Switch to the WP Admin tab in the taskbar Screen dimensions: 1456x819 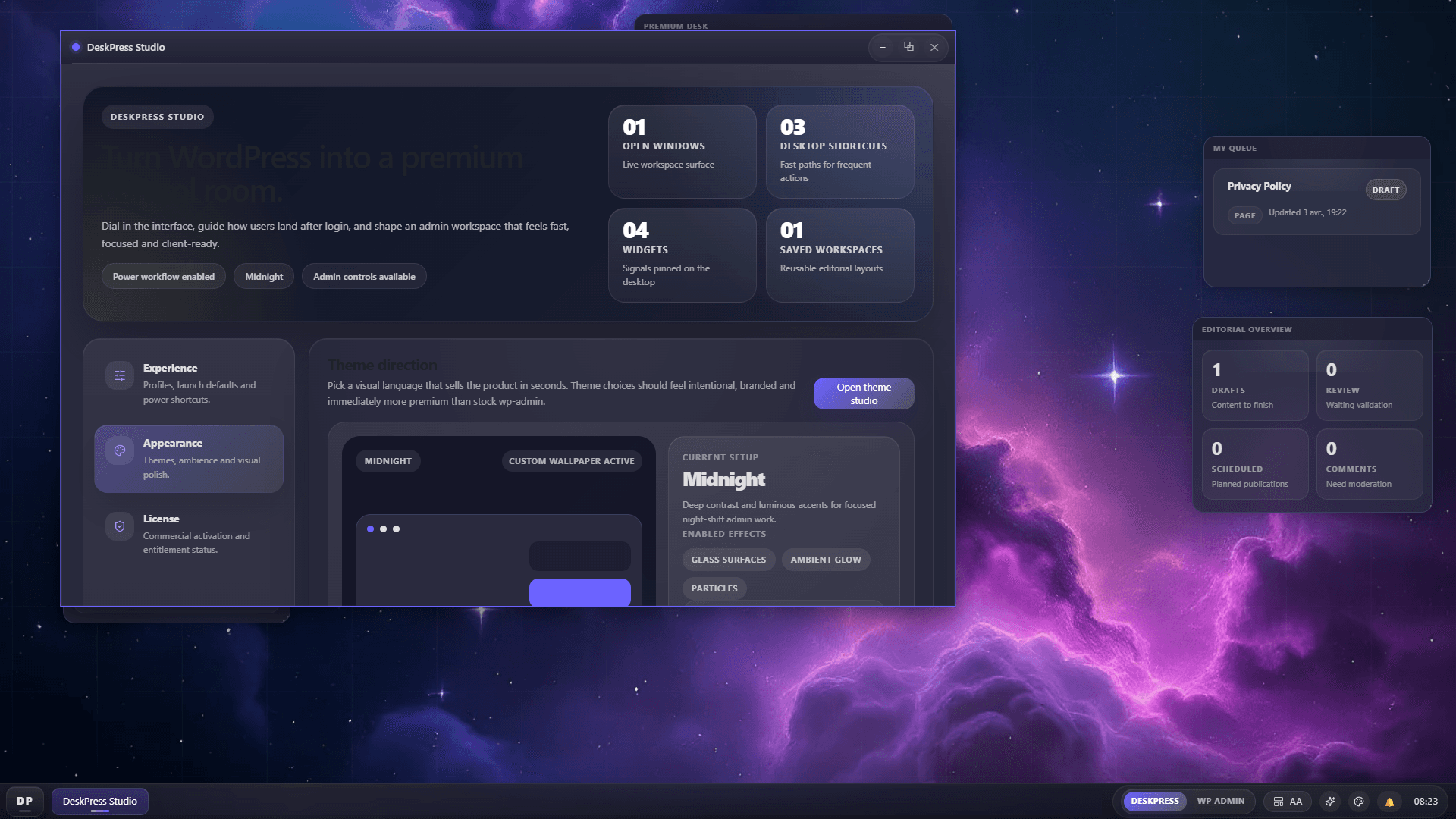click(x=1220, y=801)
